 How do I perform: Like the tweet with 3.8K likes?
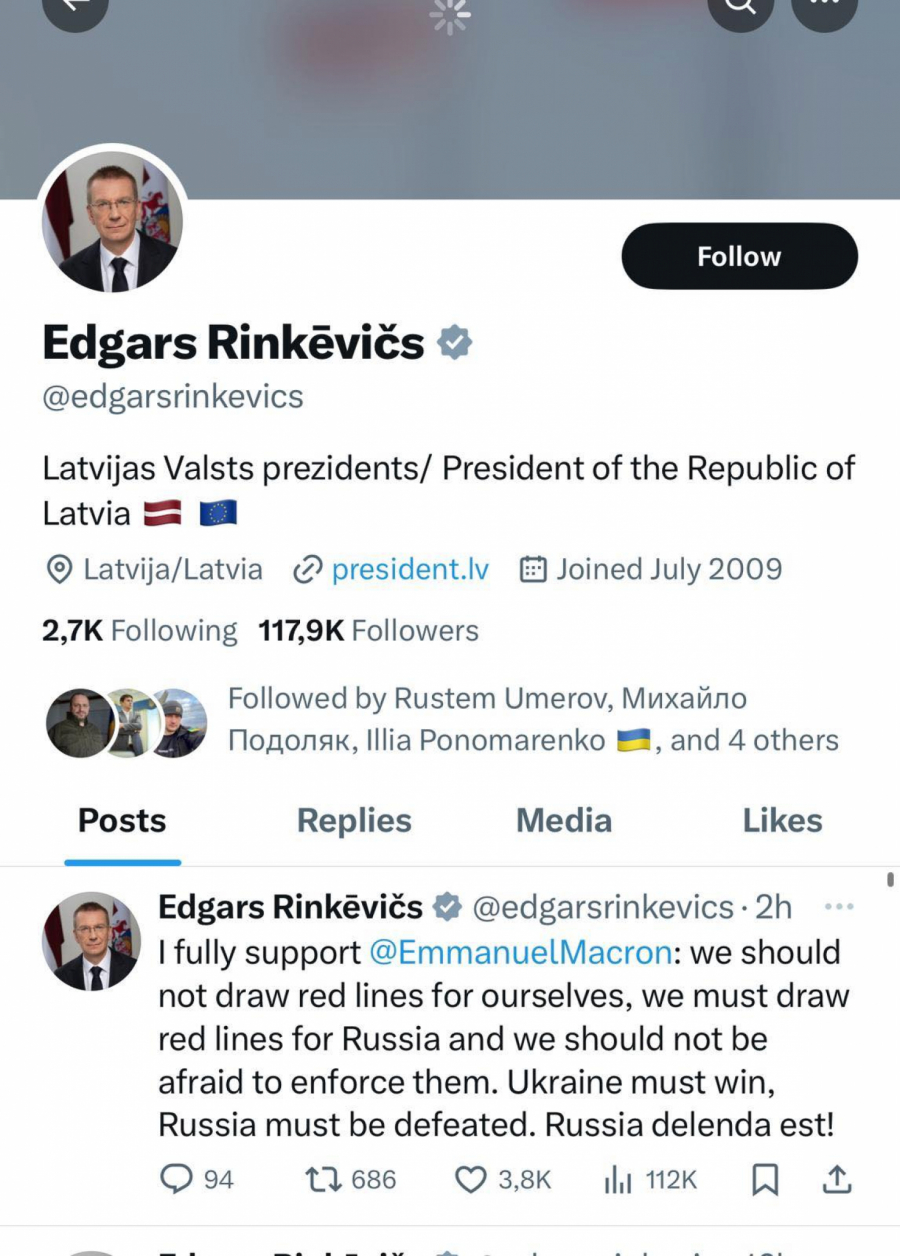click(471, 1180)
